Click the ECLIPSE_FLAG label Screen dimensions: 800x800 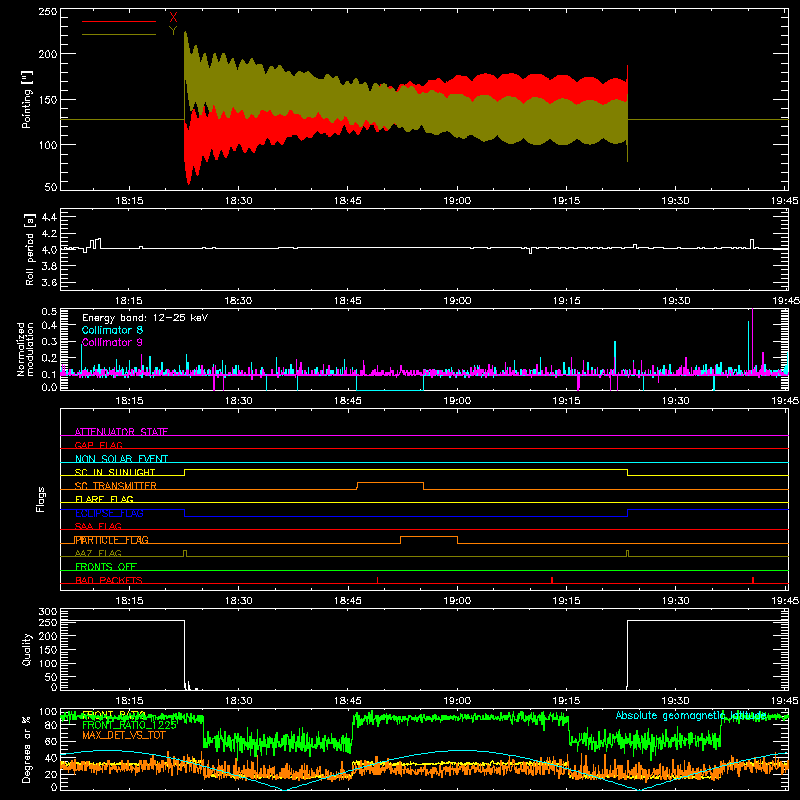109,513
